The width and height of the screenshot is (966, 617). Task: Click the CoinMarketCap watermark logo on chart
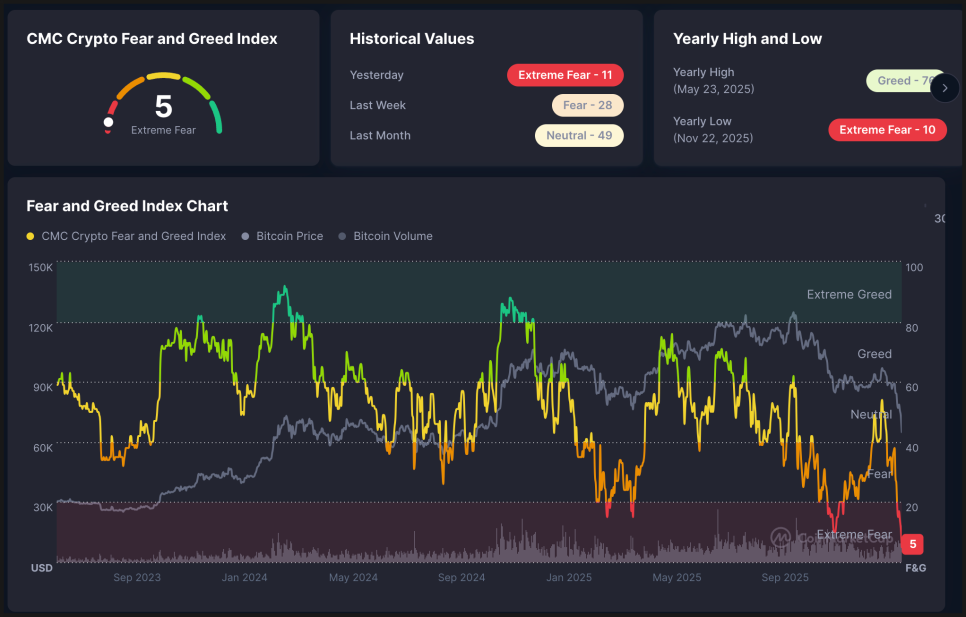click(780, 538)
